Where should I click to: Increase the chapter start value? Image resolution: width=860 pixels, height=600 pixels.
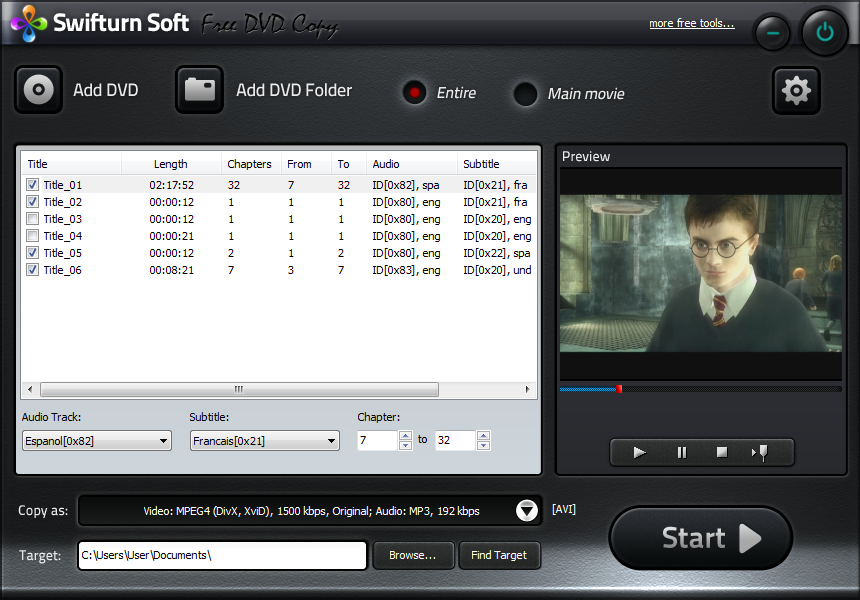click(405, 435)
